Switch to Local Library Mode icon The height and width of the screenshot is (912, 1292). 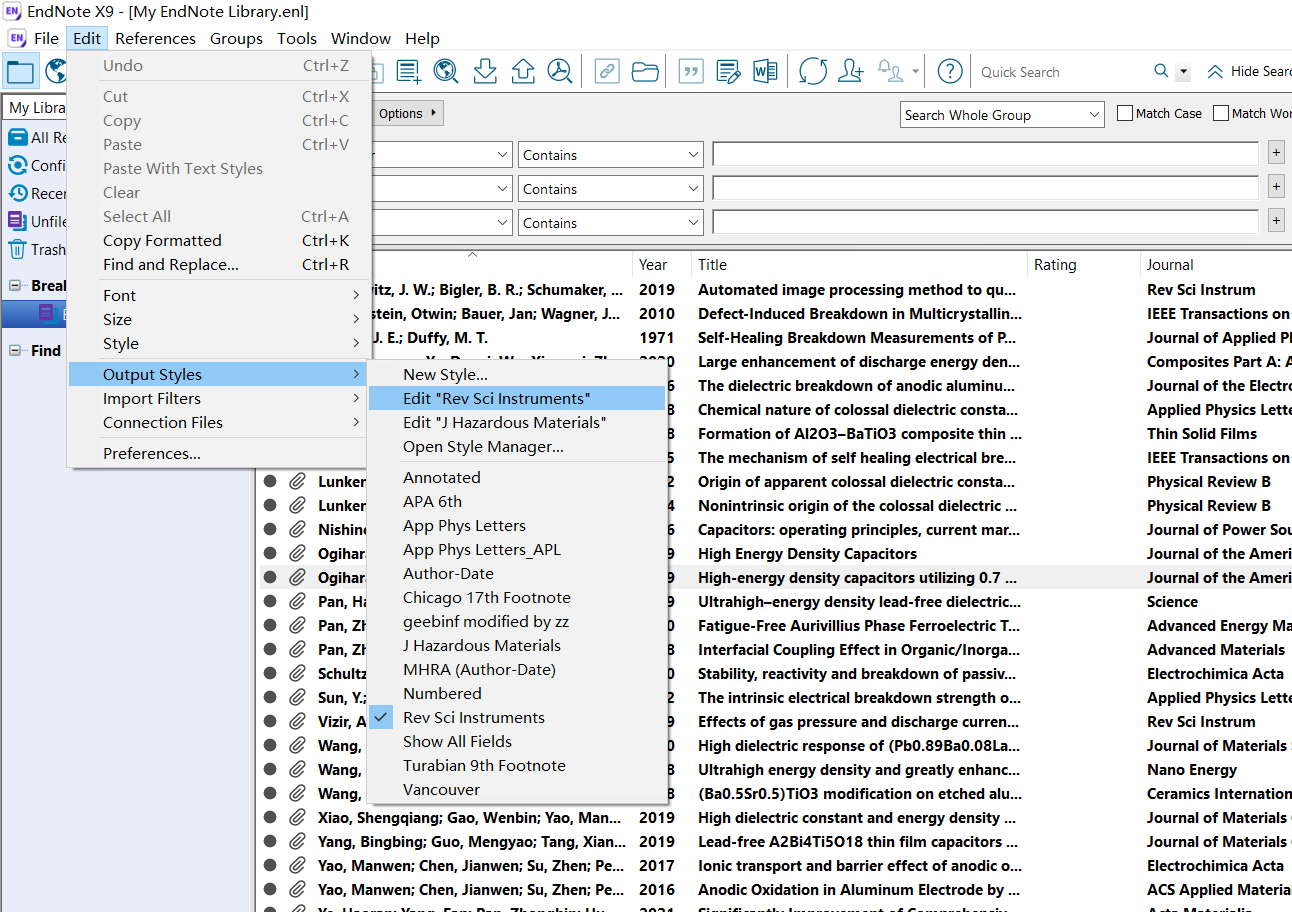click(x=21, y=72)
